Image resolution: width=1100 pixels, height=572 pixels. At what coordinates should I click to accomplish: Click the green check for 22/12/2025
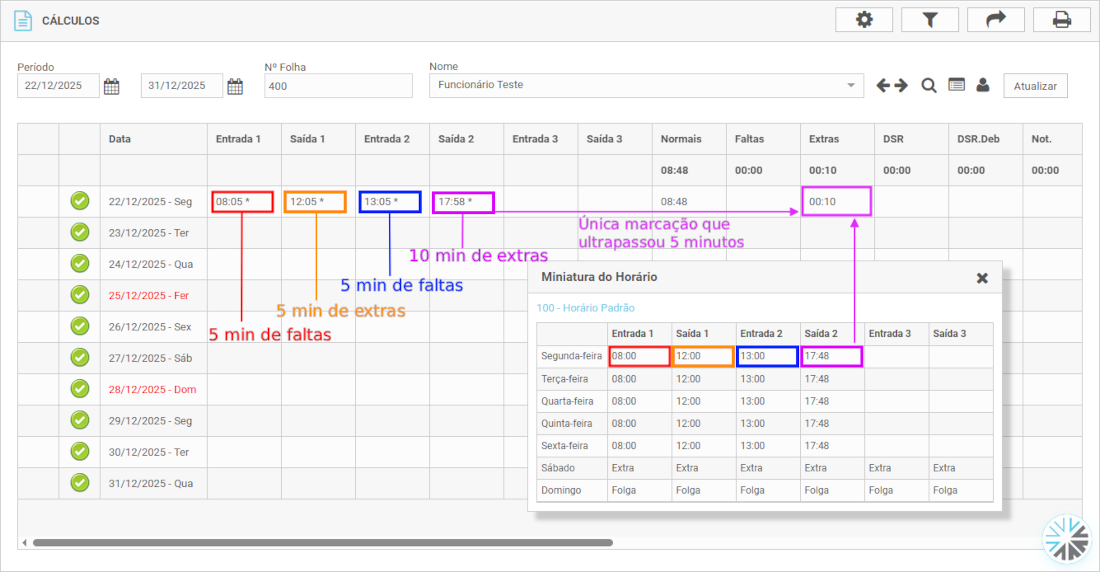click(x=80, y=202)
